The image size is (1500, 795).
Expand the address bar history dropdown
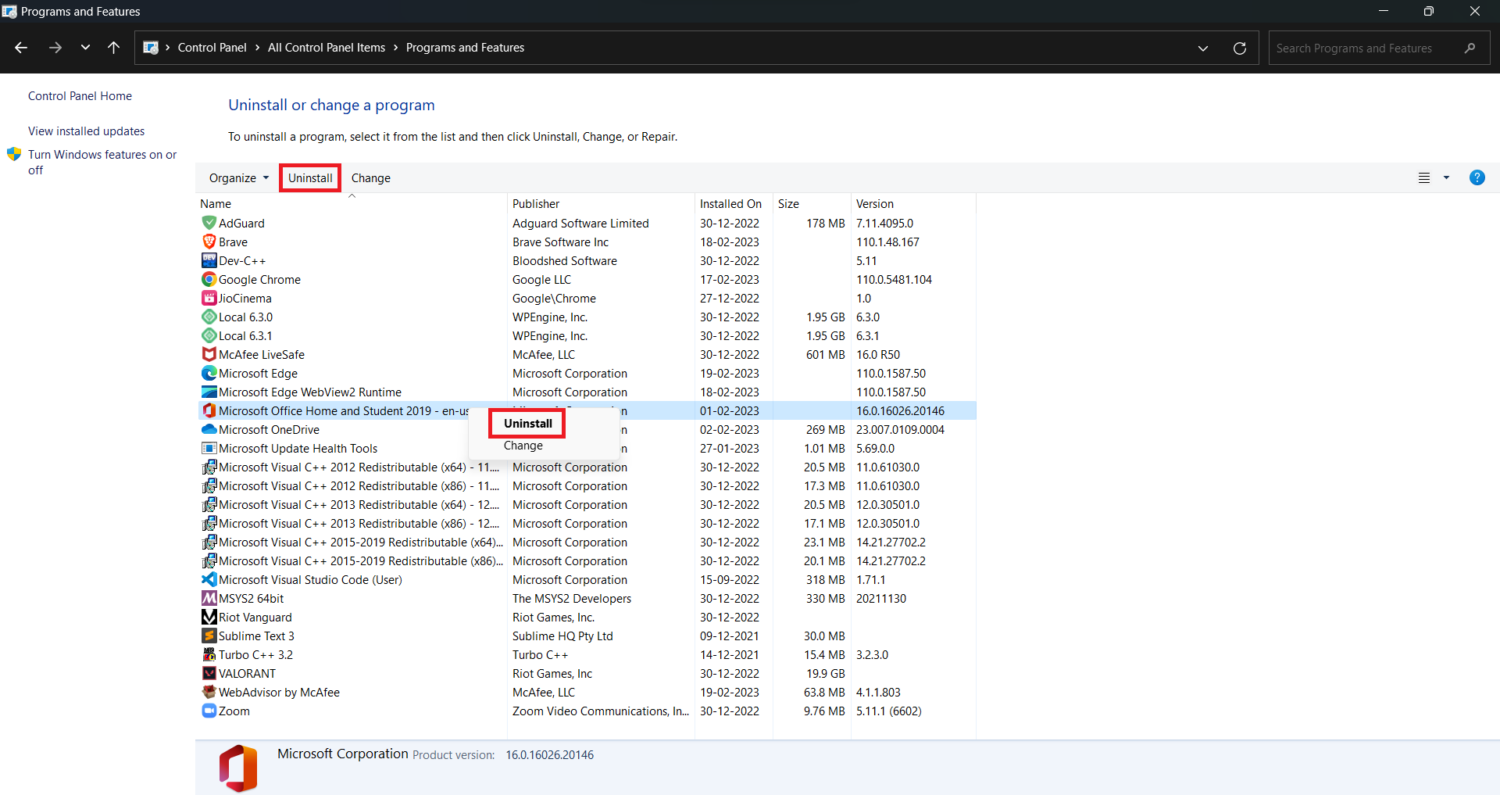pyautogui.click(x=1202, y=48)
